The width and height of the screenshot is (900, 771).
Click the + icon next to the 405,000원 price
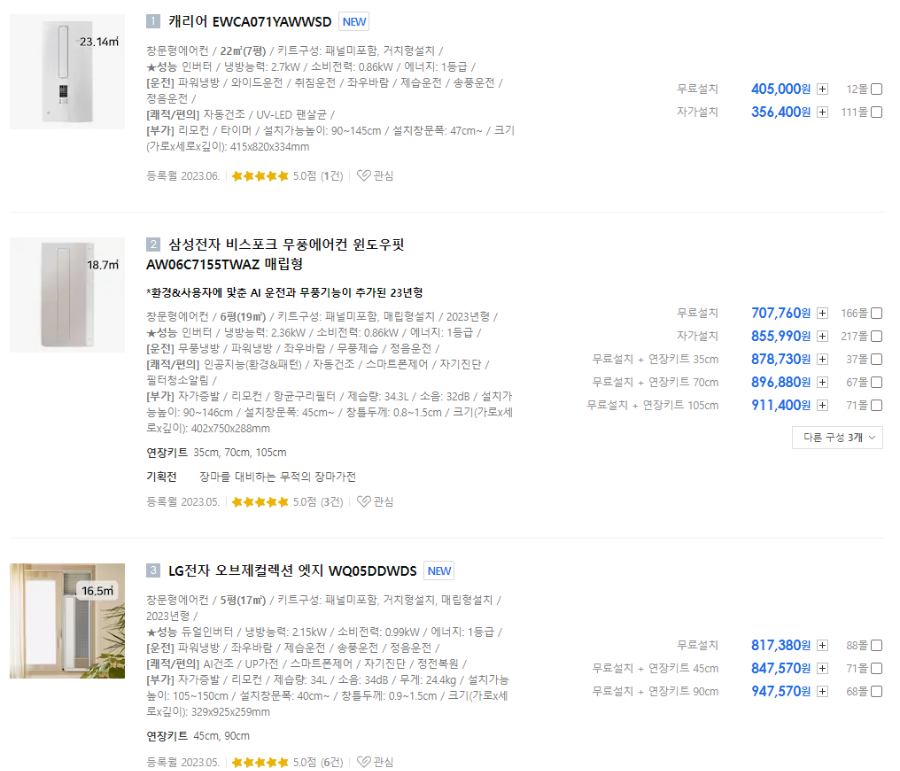click(821, 88)
